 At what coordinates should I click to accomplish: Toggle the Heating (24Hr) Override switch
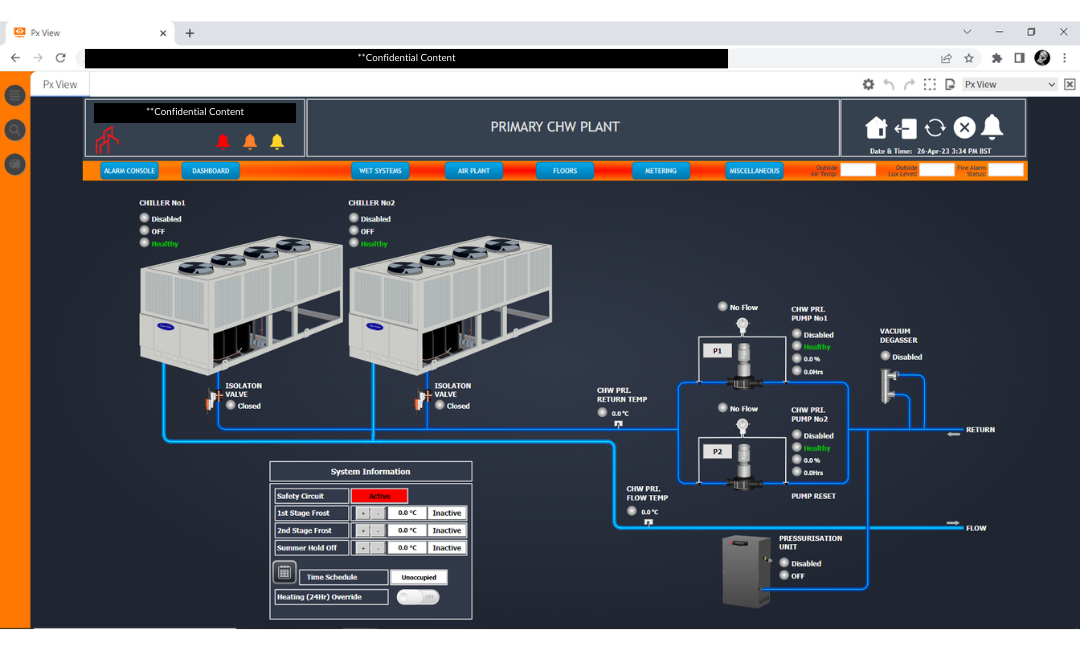pos(418,596)
